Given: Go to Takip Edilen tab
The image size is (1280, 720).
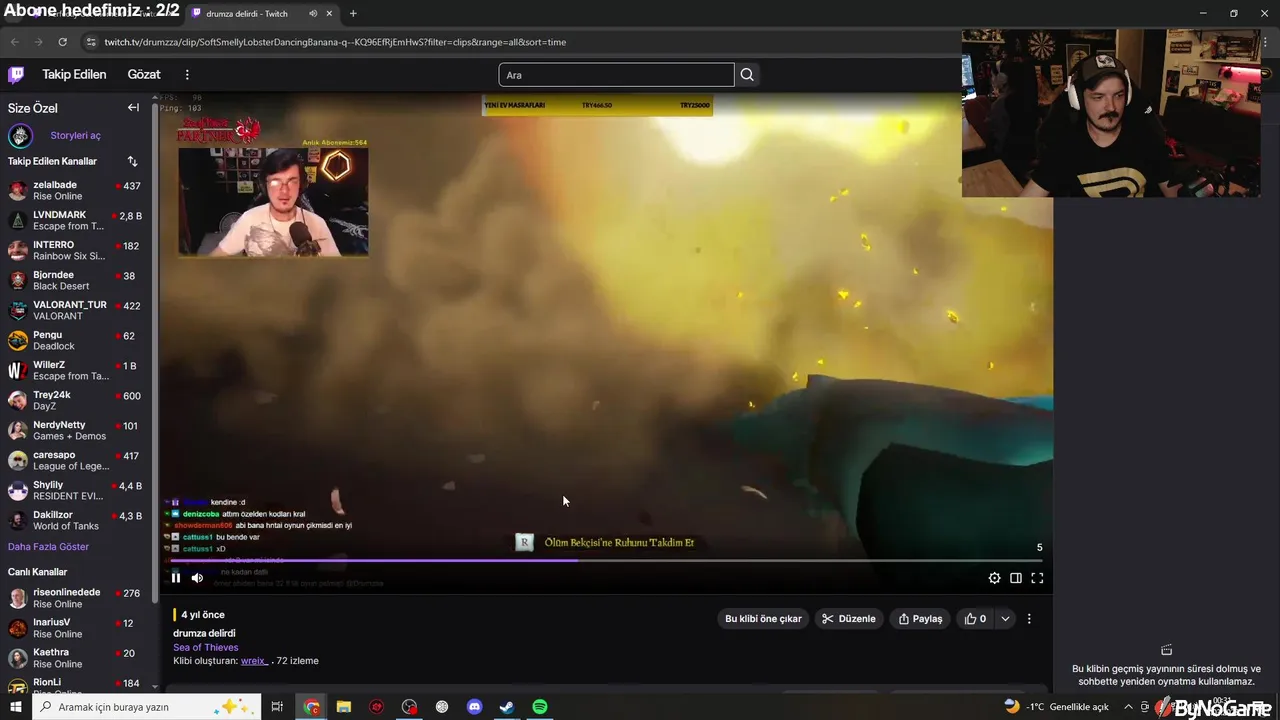Looking at the screenshot, I should [74, 74].
